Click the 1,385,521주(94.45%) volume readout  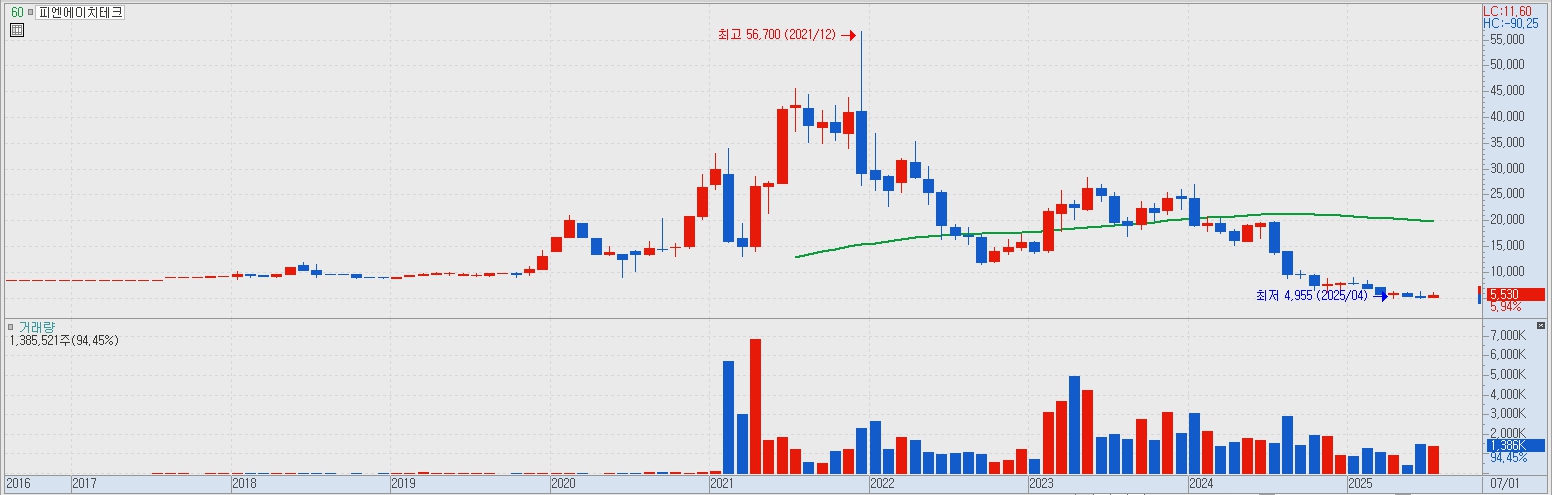(64, 341)
